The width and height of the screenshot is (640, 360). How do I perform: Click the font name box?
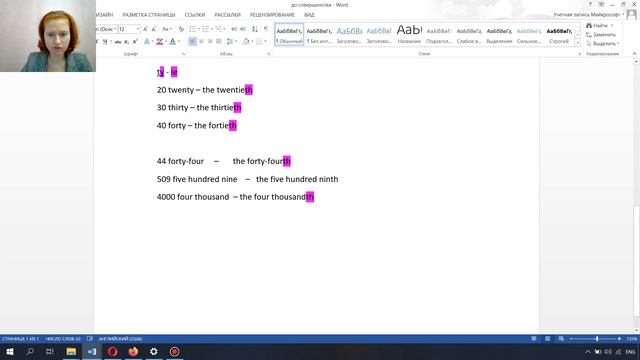(107, 29)
